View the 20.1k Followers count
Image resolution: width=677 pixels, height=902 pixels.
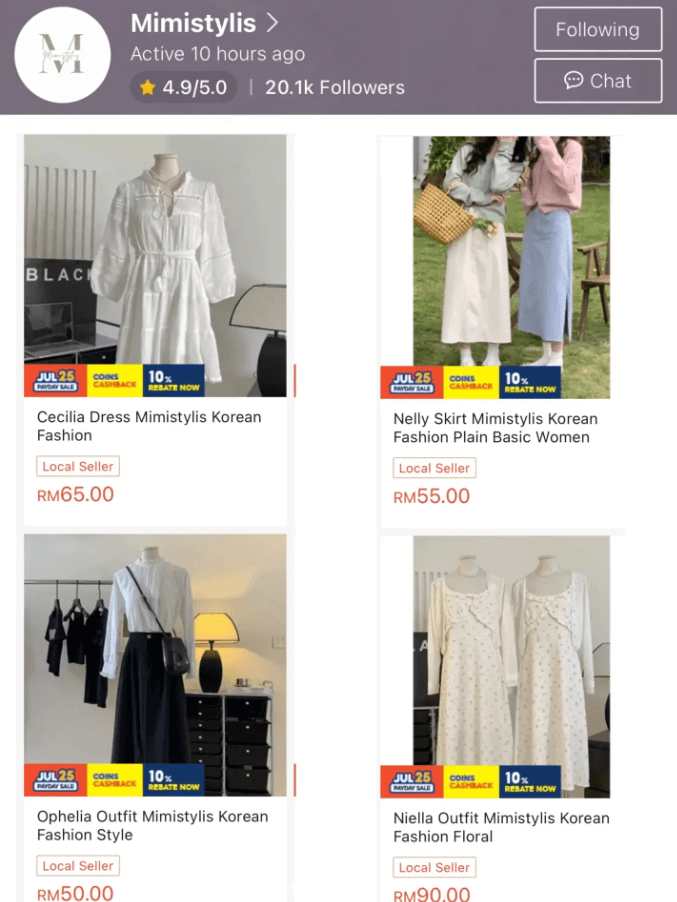[x=335, y=87]
